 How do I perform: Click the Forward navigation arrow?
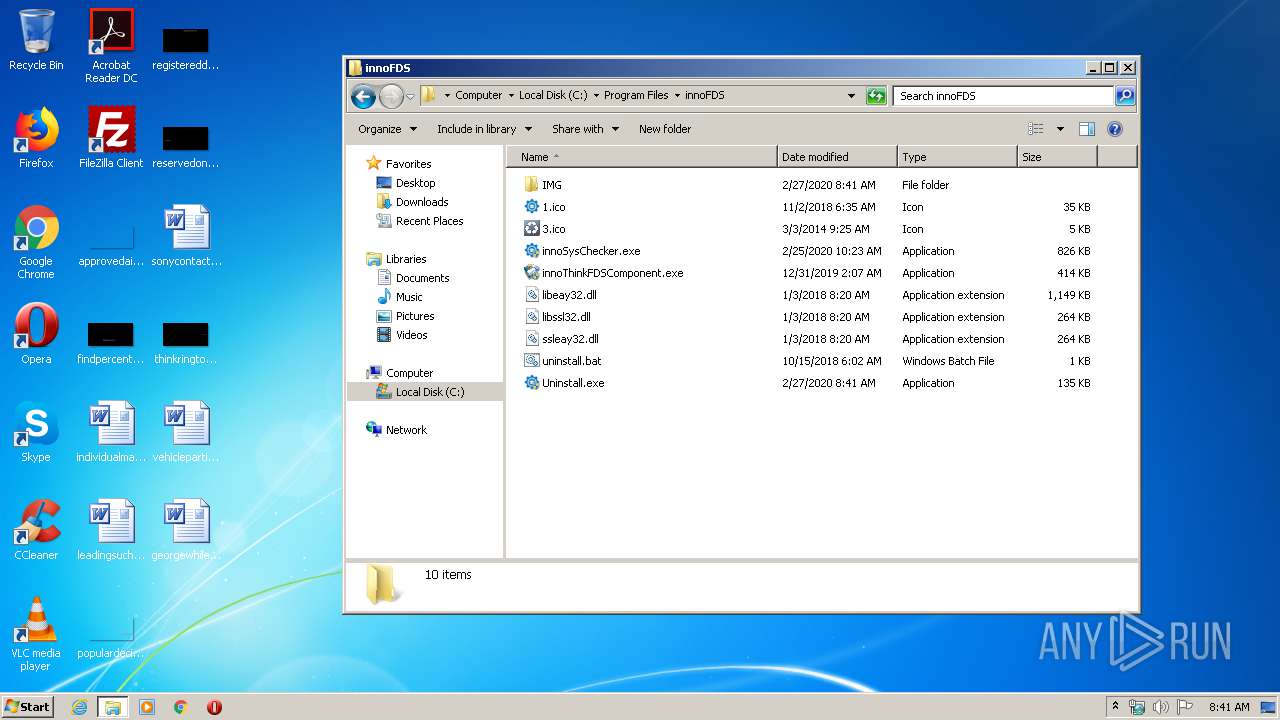pos(391,96)
